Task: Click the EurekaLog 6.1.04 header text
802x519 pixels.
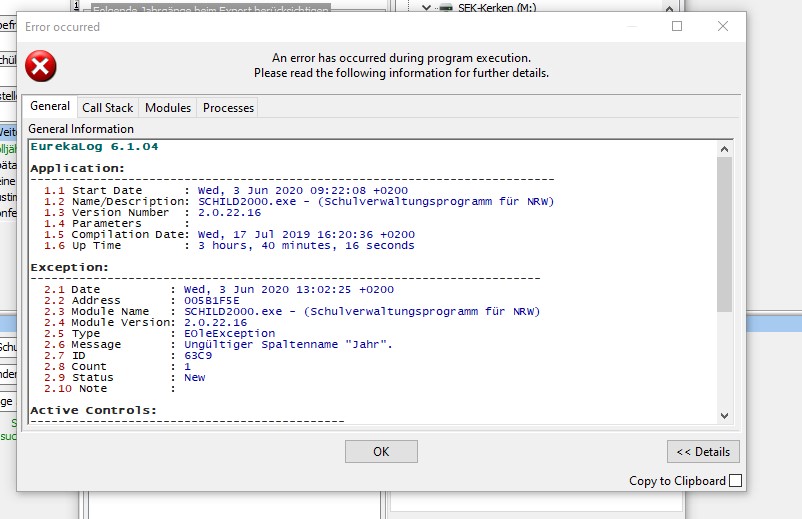Action: tap(94, 147)
